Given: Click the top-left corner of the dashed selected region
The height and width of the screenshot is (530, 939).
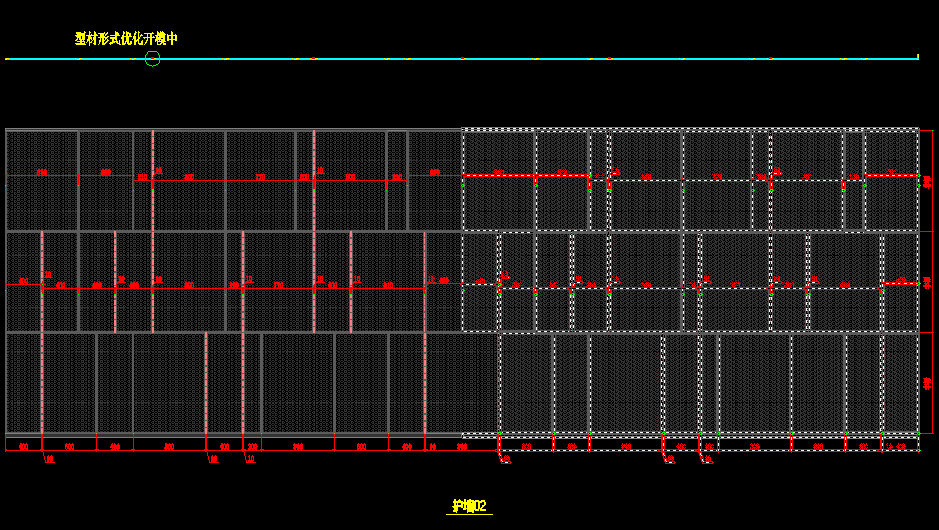Looking at the screenshot, I should (462, 129).
